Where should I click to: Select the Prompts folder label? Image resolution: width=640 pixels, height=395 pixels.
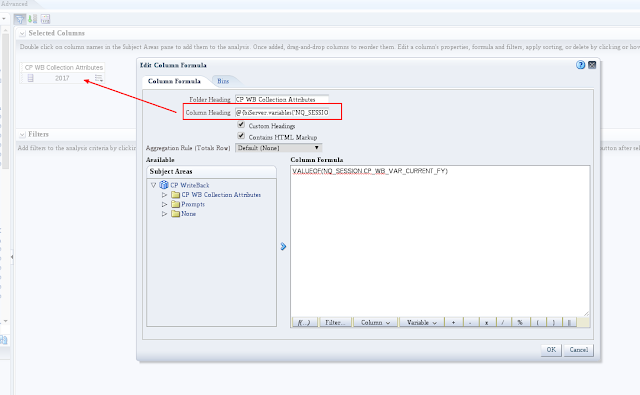[193, 204]
